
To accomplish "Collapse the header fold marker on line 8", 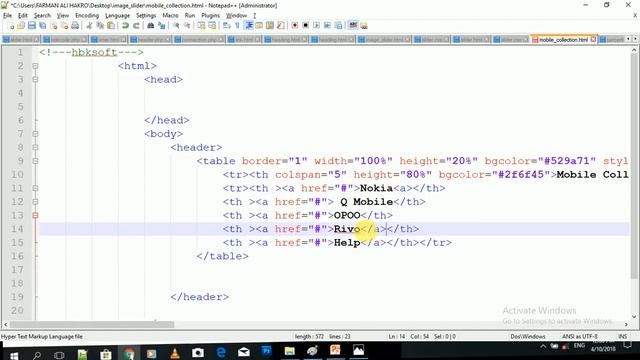I will [35, 147].
